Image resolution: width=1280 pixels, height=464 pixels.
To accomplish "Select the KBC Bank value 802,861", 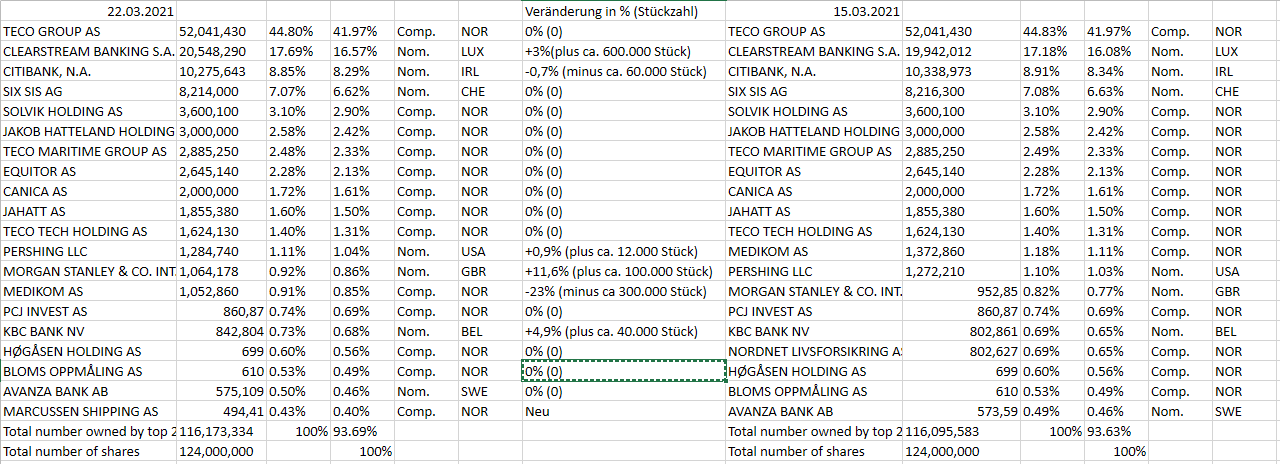I will click(x=961, y=331).
